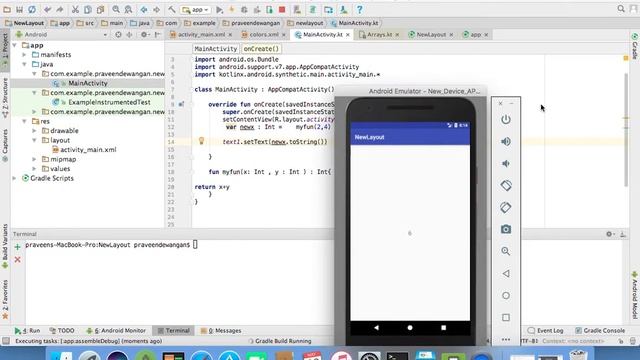
Task: Click the Synchronize toolbar icon
Action: 32,9
